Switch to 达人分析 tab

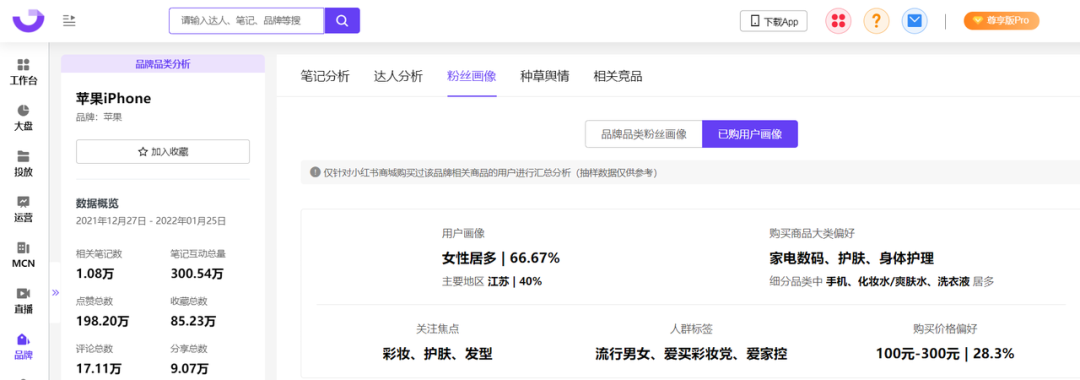[x=398, y=76]
